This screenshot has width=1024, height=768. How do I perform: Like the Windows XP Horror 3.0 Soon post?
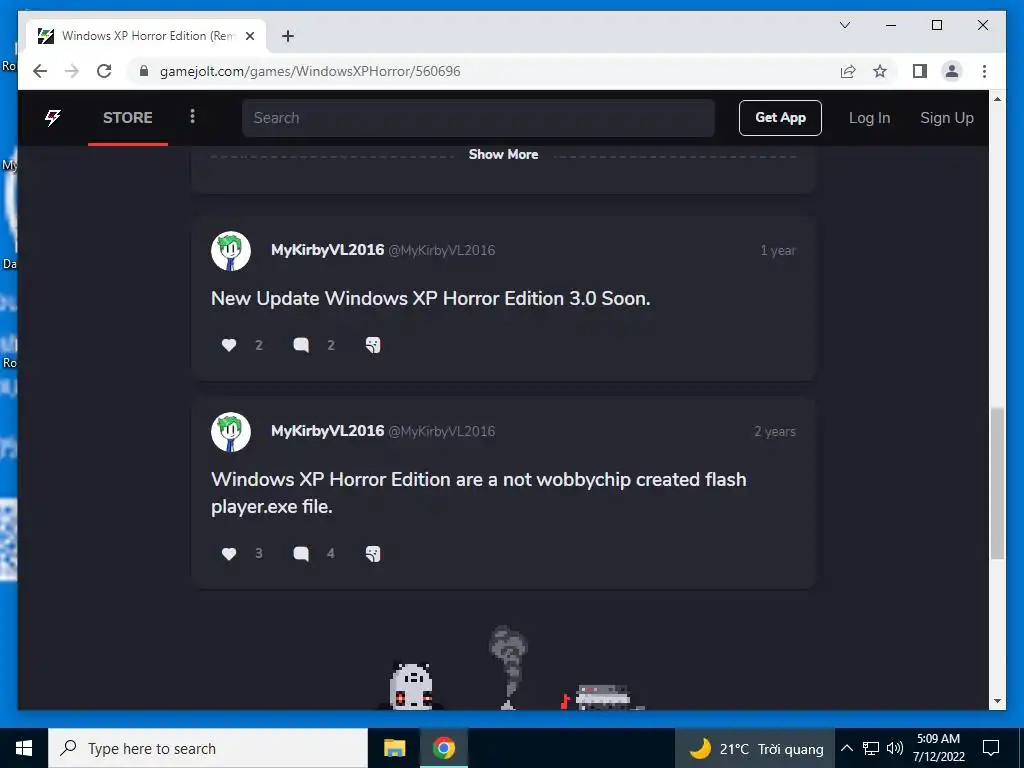pos(229,345)
